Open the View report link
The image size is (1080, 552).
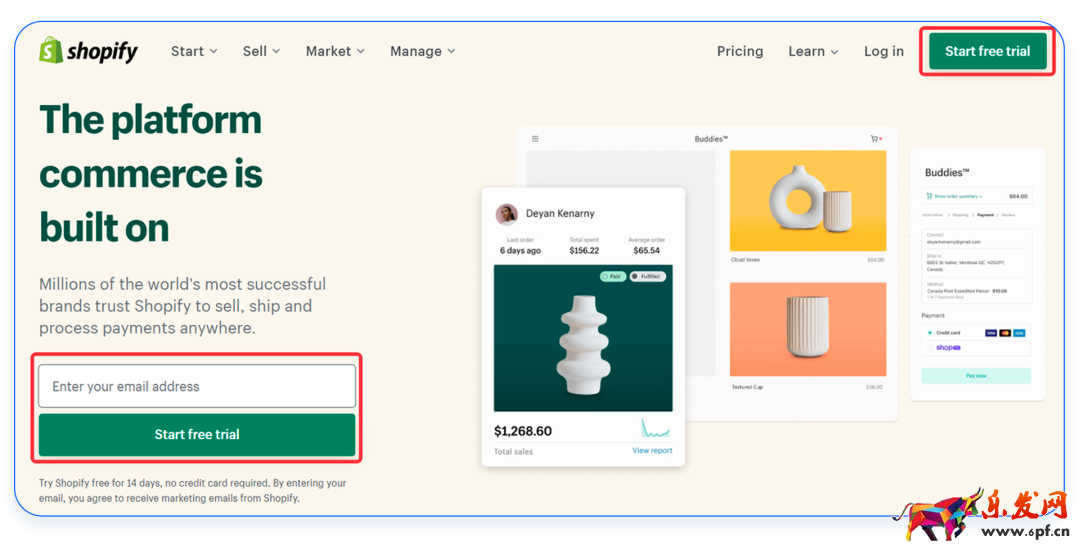(x=652, y=450)
